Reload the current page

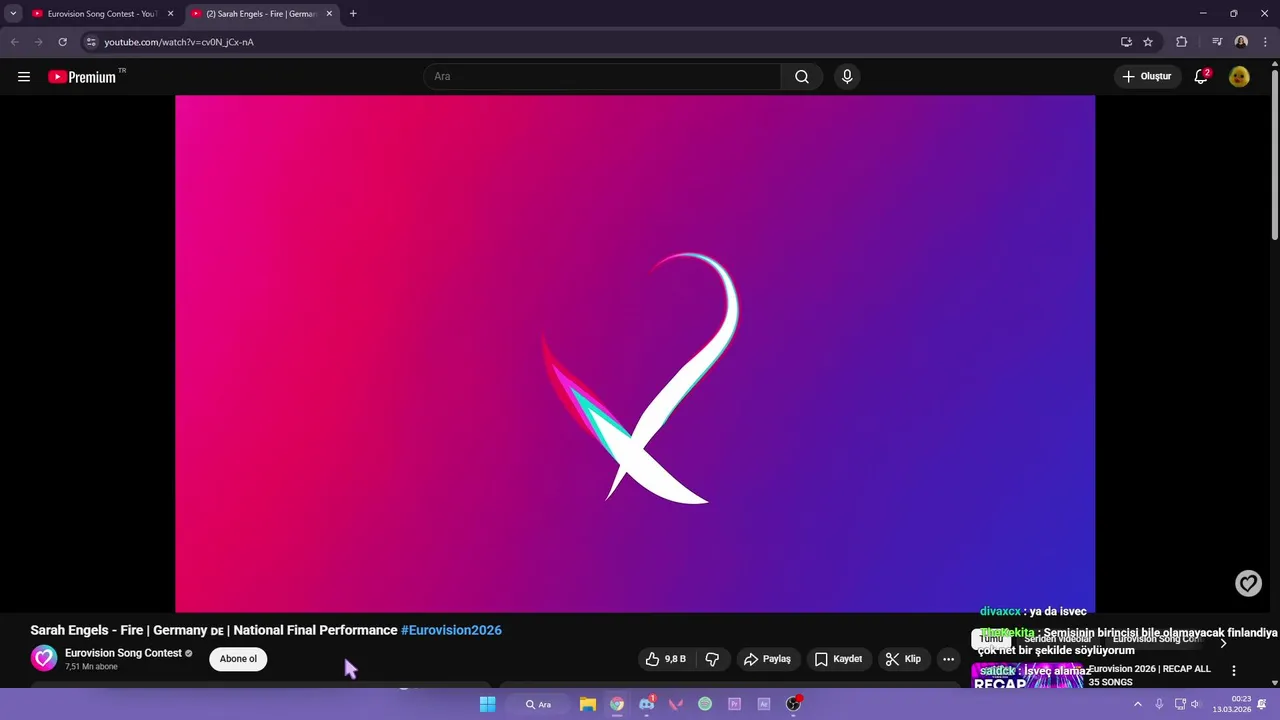tap(62, 42)
